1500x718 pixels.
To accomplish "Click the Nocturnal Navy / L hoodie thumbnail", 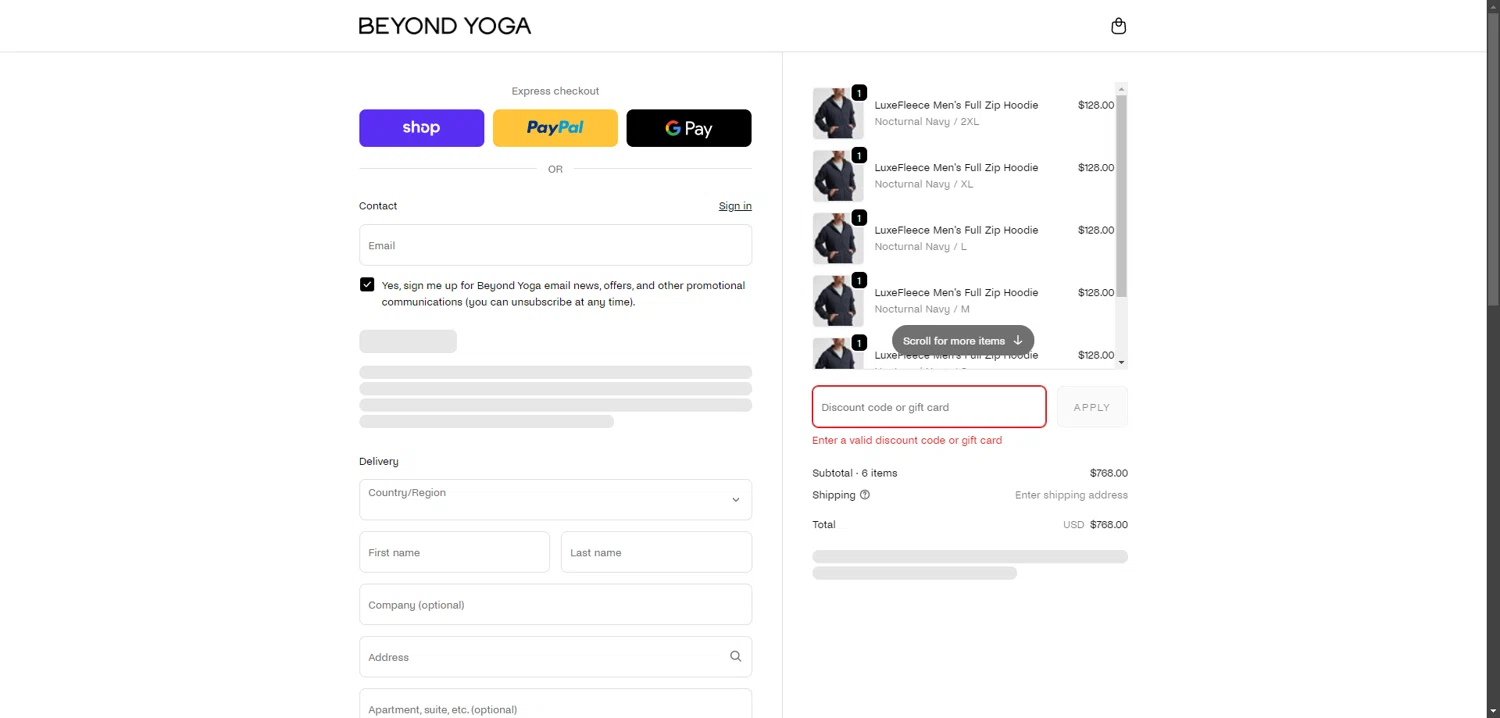I will coord(838,238).
